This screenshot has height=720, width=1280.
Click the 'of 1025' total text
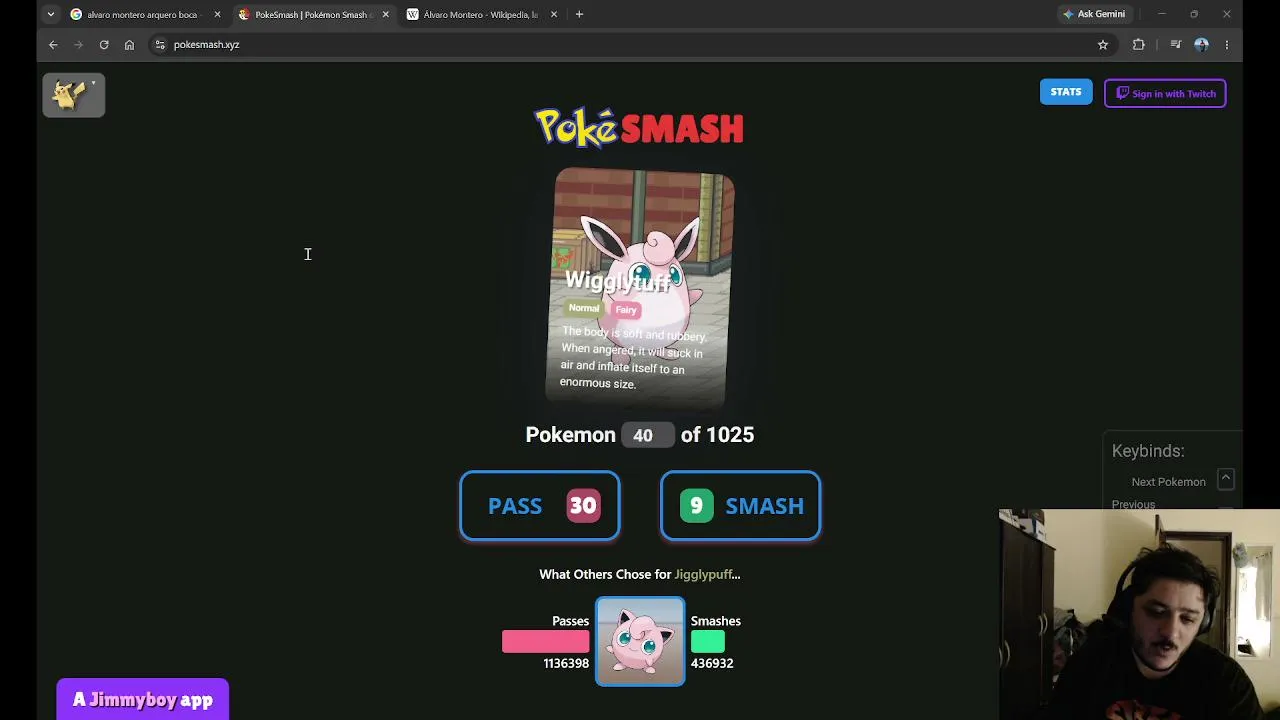[717, 435]
